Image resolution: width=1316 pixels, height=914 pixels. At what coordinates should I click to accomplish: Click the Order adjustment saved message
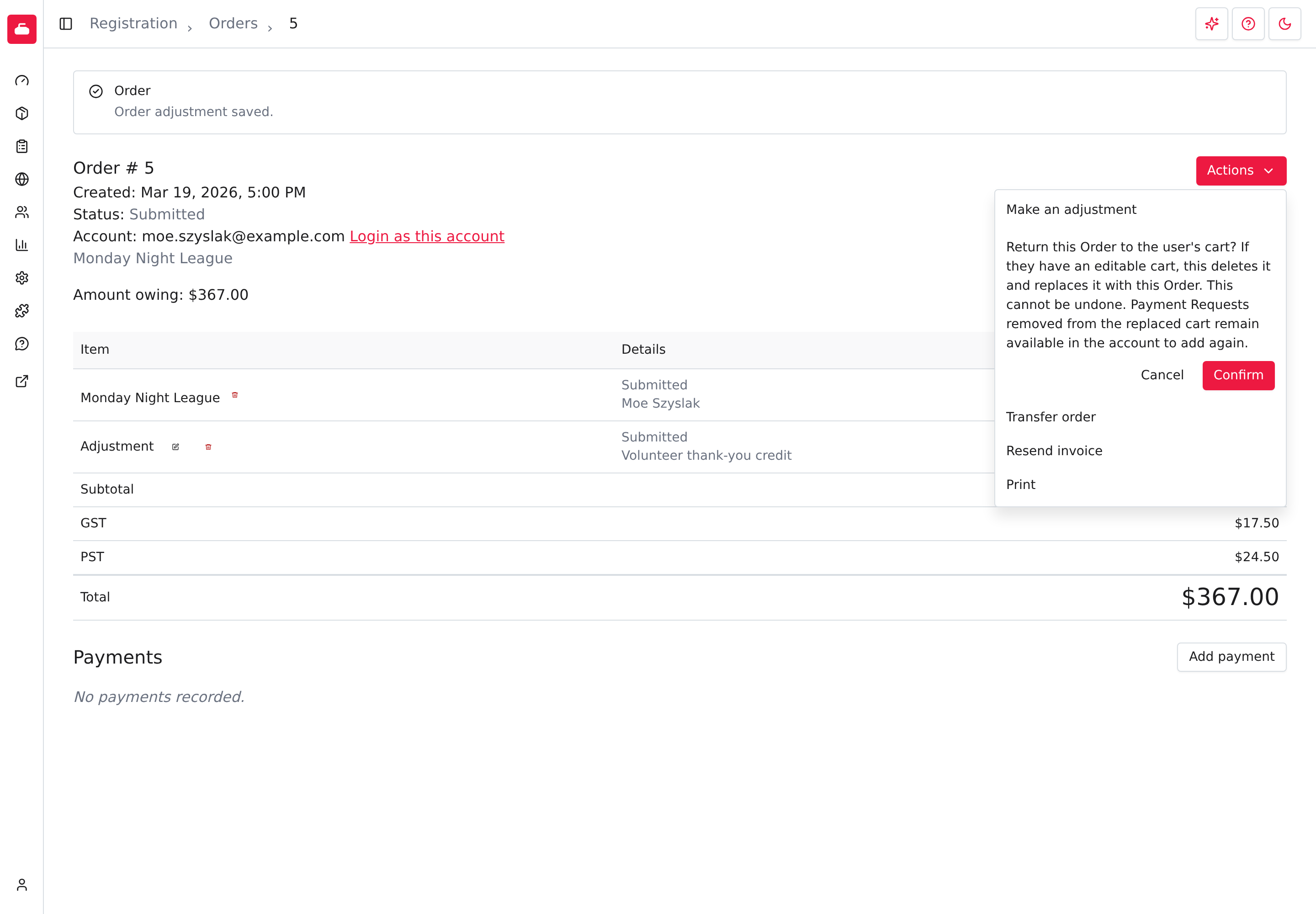(x=194, y=112)
